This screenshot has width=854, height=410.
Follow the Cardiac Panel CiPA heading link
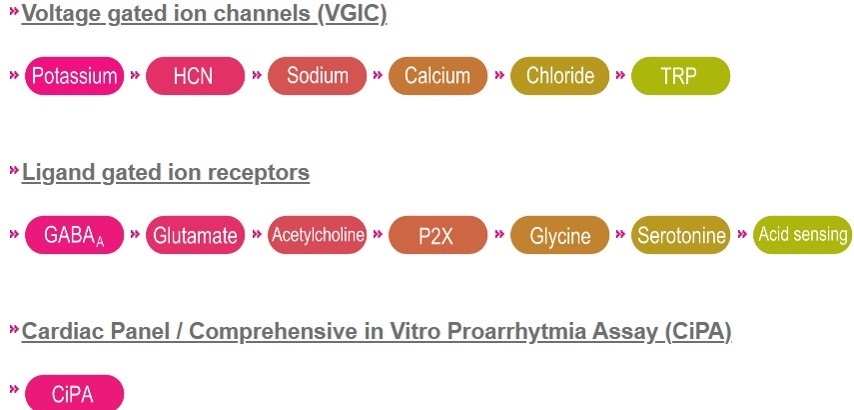376,332
